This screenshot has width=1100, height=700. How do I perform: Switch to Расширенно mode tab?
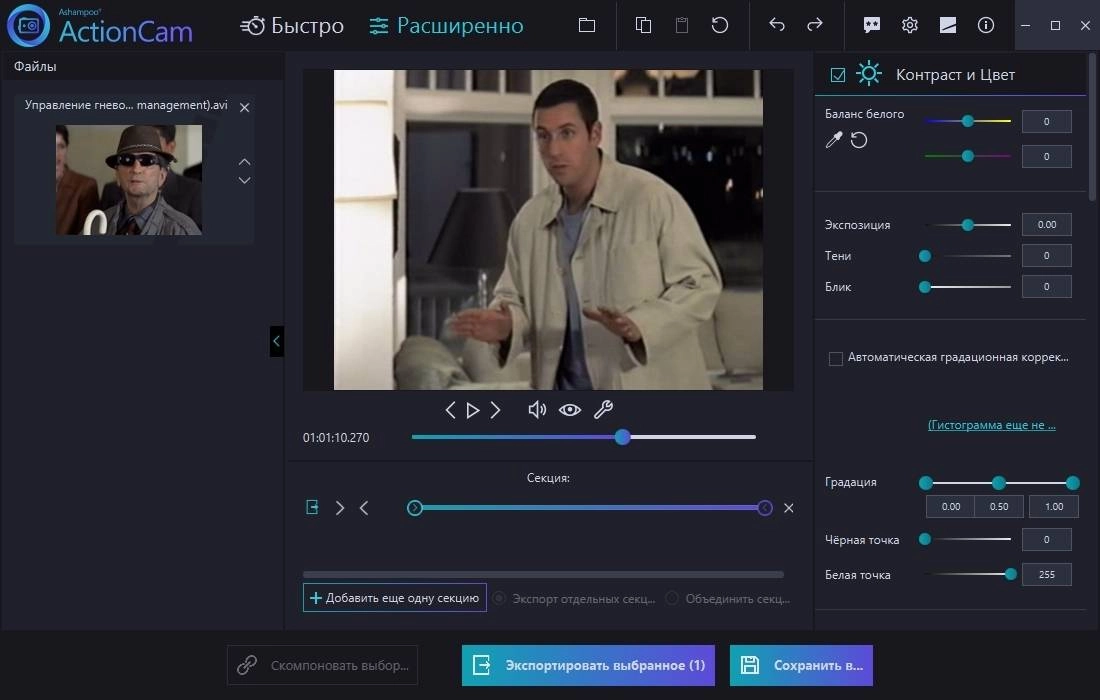[x=446, y=26]
